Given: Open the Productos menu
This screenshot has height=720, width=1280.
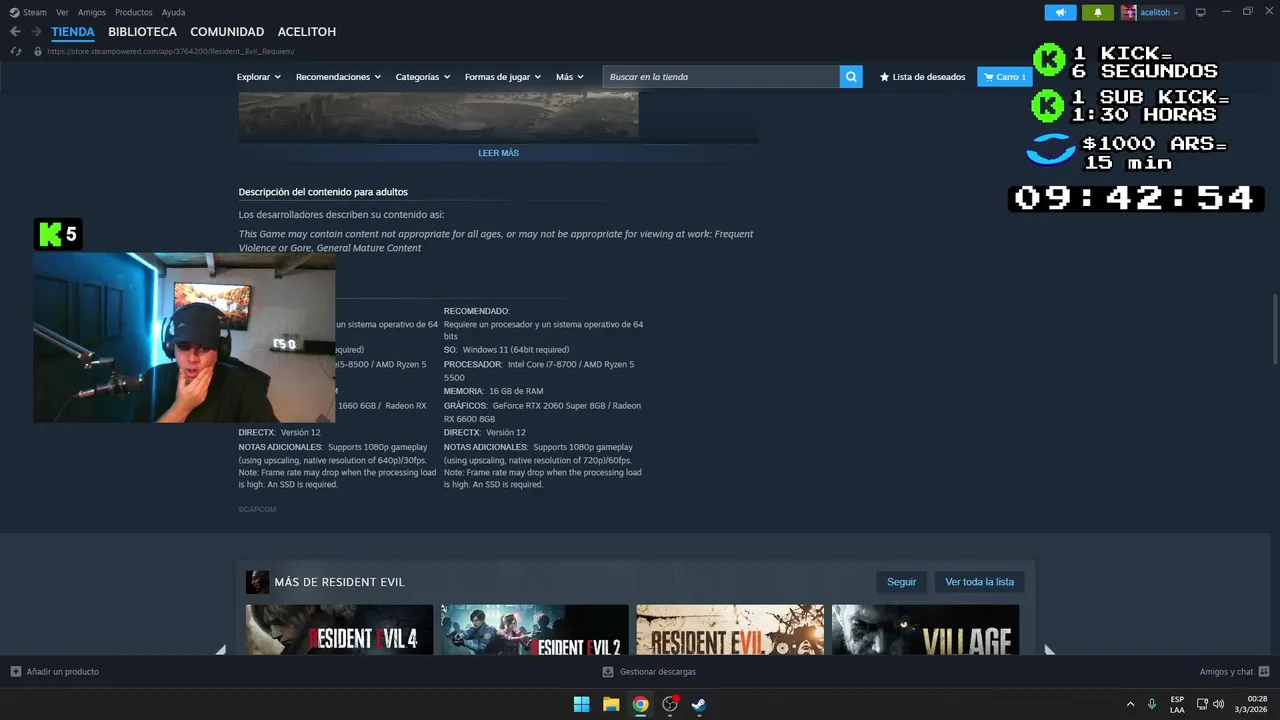Looking at the screenshot, I should (134, 12).
